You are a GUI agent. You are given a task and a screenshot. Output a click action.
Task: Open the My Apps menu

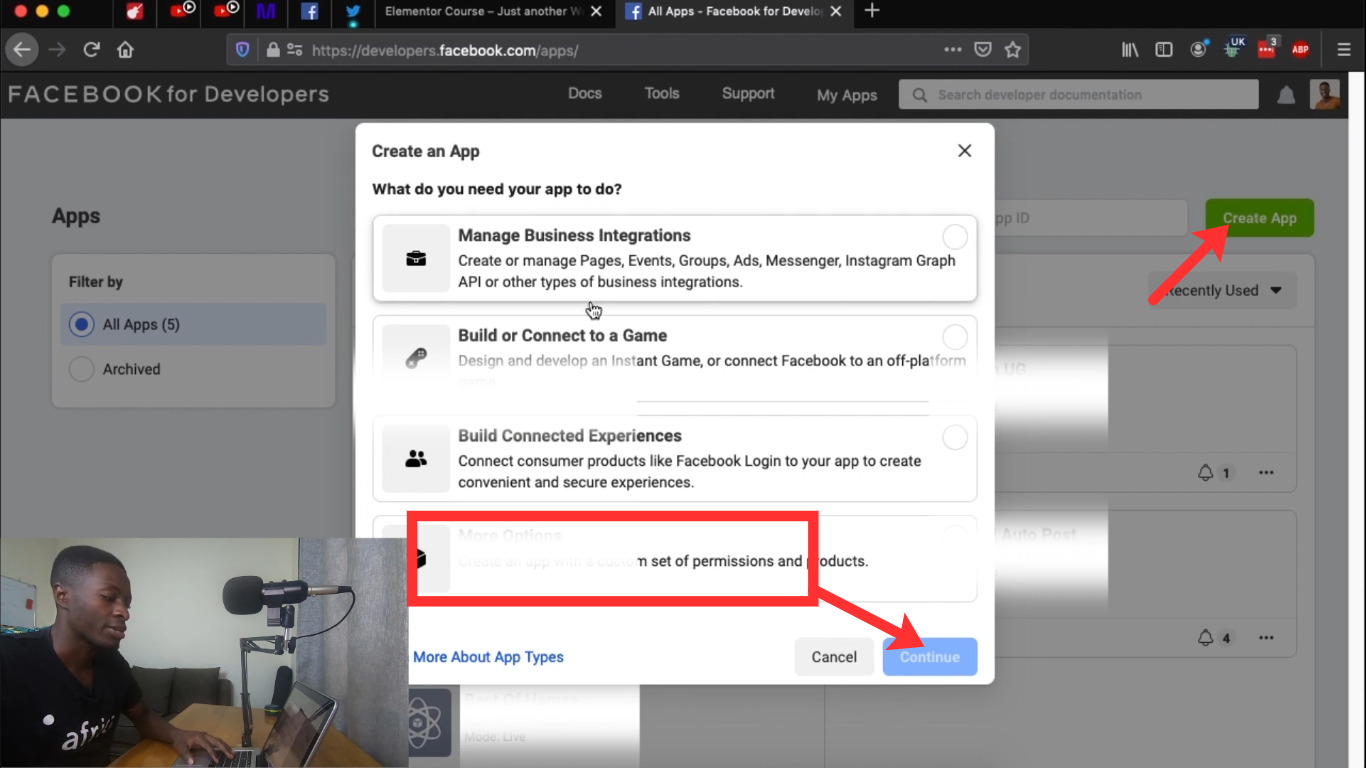tap(847, 95)
